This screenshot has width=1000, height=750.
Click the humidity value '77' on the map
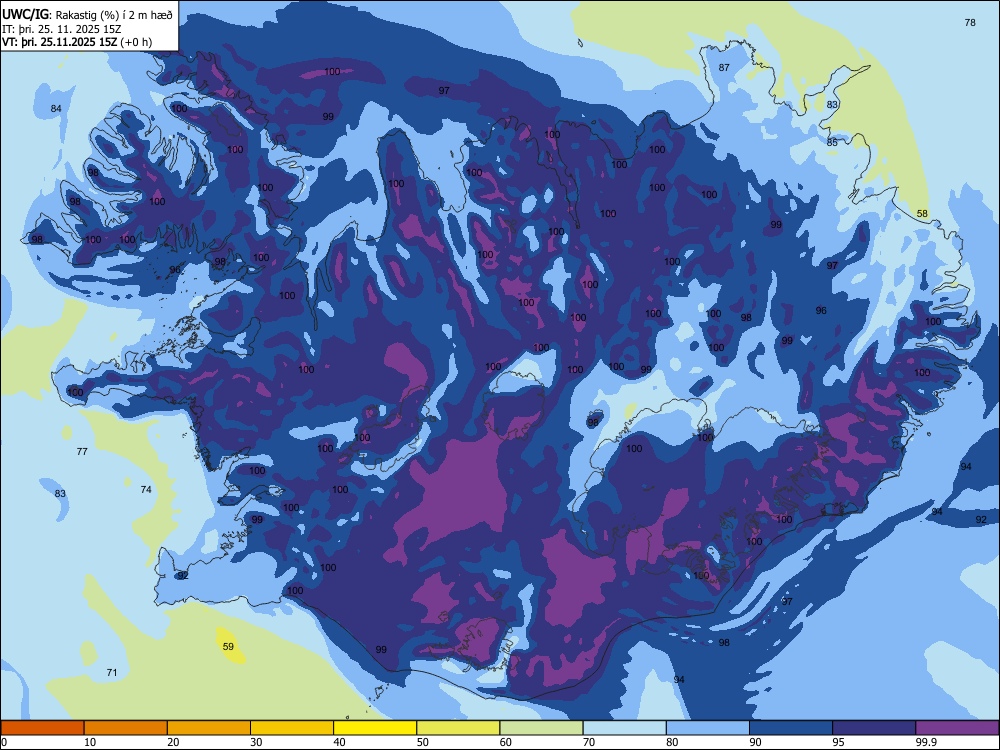tap(82, 452)
